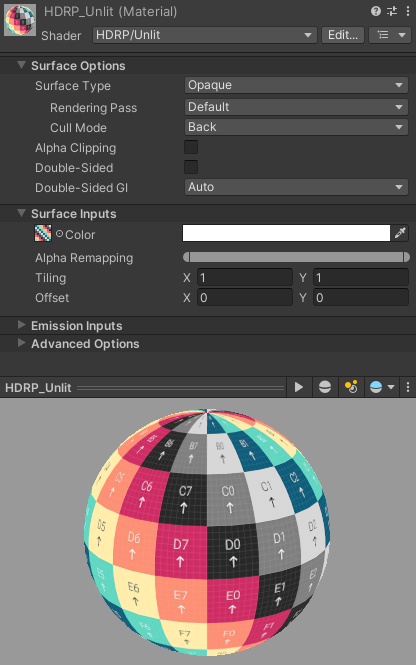The image size is (416, 665).
Task: Open the Surface Type dropdown
Action: click(296, 85)
